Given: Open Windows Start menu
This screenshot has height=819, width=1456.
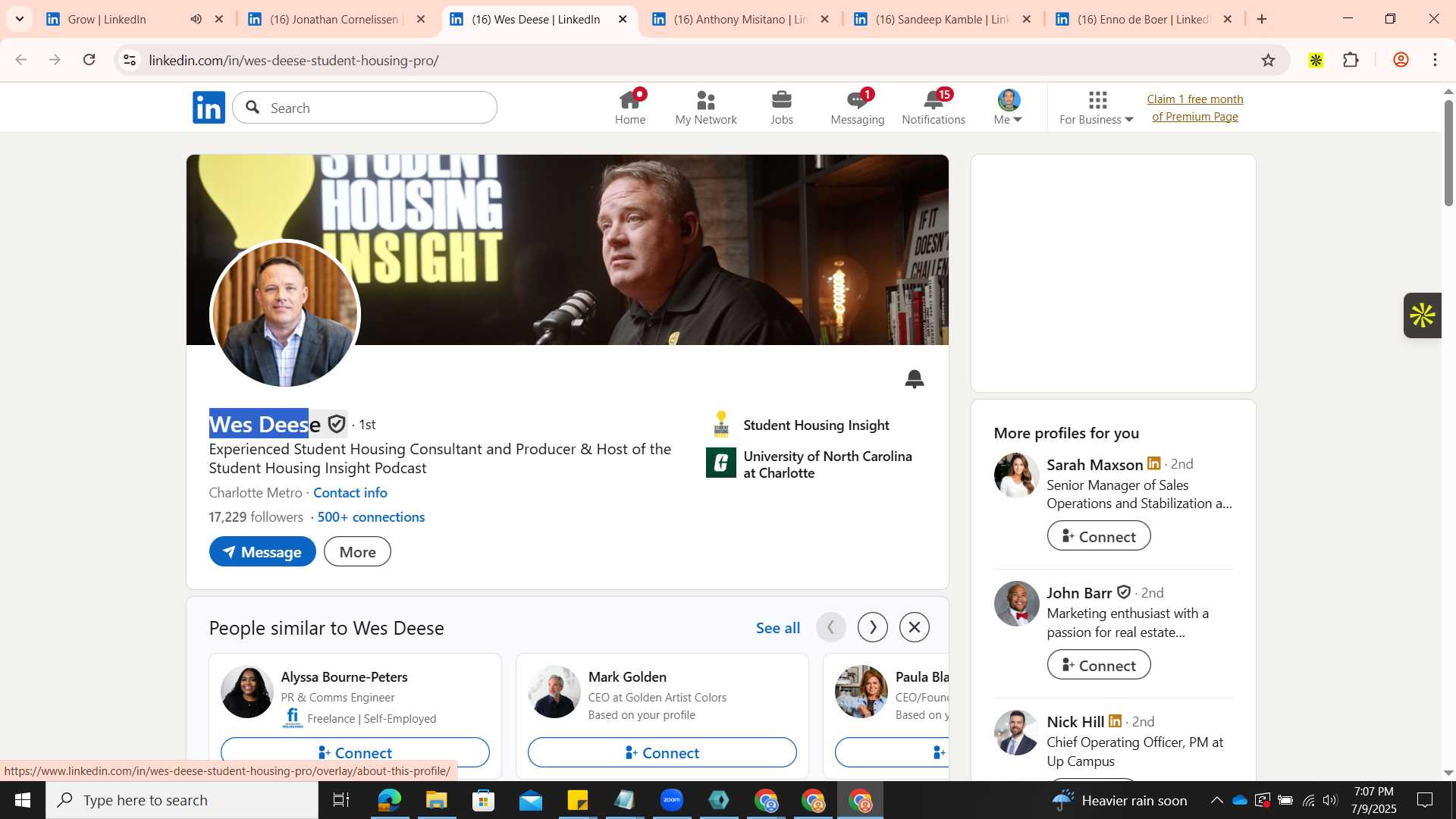Looking at the screenshot, I should (x=23, y=800).
